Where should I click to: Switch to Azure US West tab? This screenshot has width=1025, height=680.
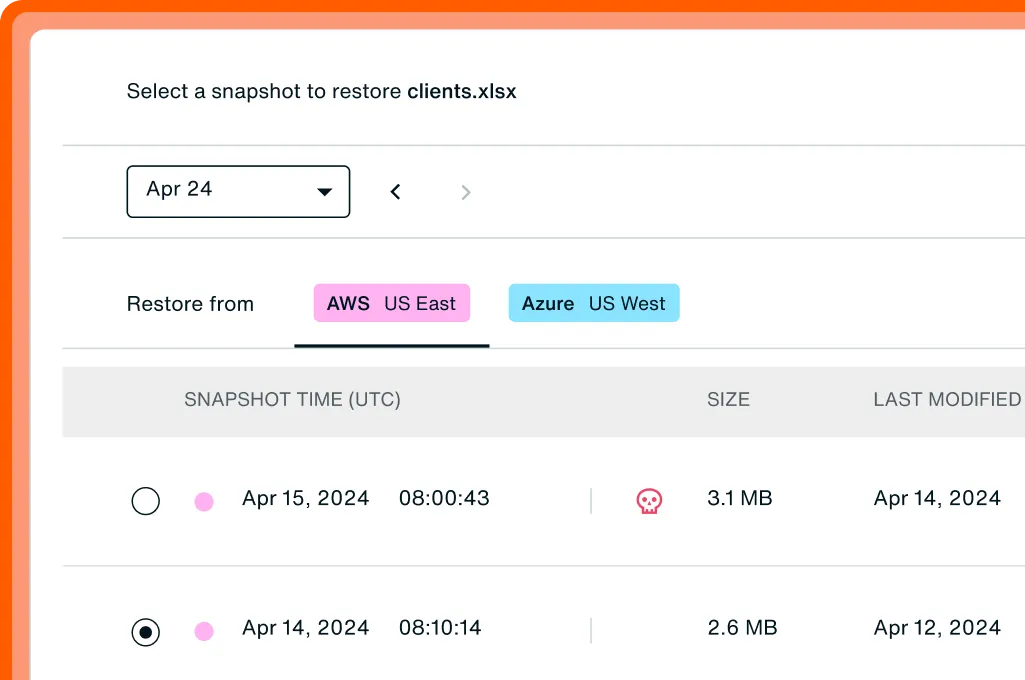point(594,303)
